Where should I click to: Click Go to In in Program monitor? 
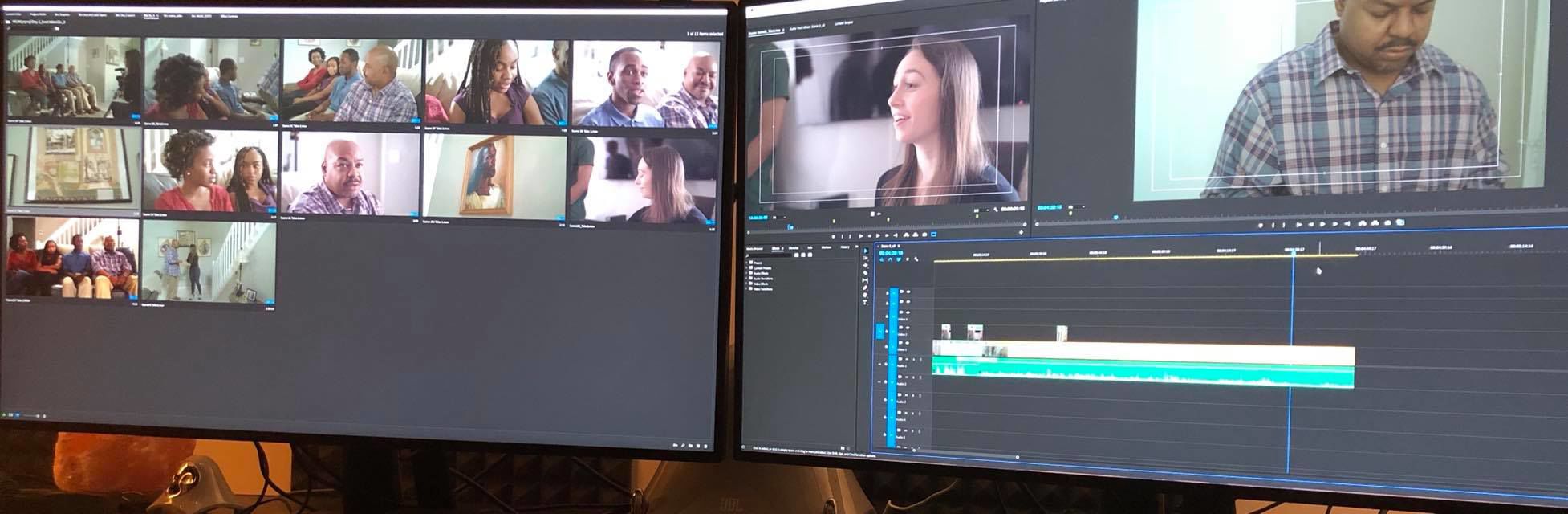pyautogui.click(x=1299, y=225)
